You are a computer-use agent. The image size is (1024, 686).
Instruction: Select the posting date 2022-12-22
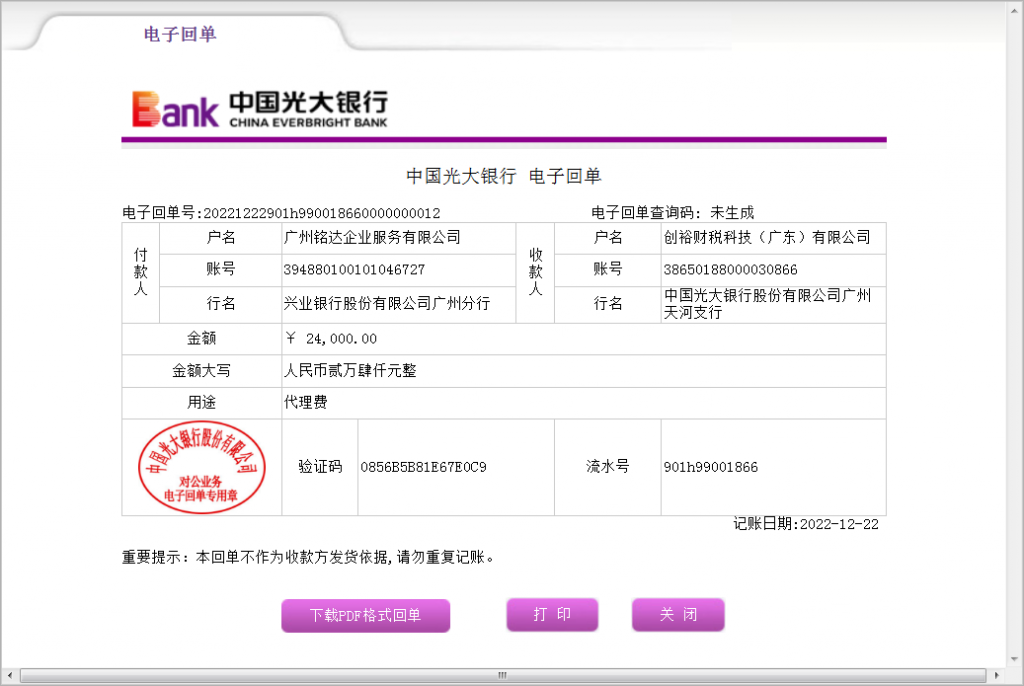pyautogui.click(x=839, y=524)
